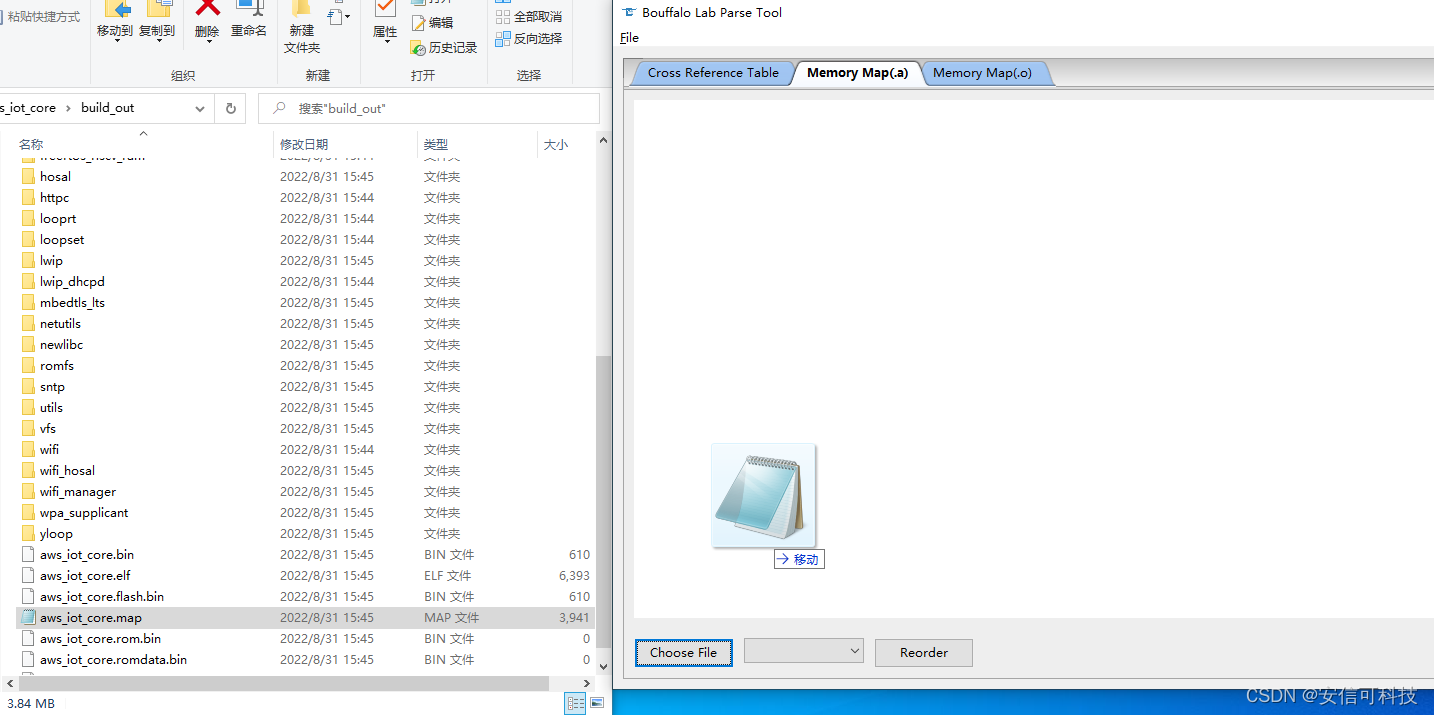Click the Choose File button
This screenshot has width=1434, height=715.
click(x=684, y=653)
